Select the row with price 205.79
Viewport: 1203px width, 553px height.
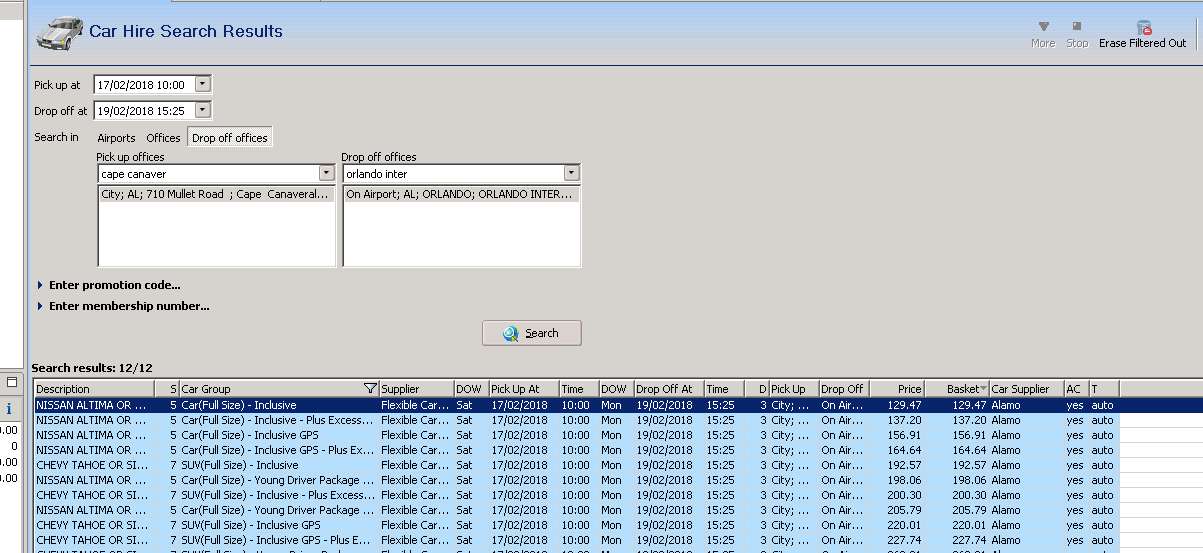click(x=575, y=510)
